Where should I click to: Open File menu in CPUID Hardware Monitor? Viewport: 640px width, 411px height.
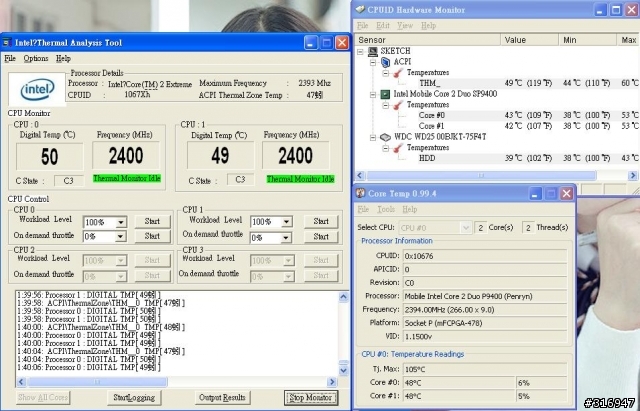click(x=363, y=25)
